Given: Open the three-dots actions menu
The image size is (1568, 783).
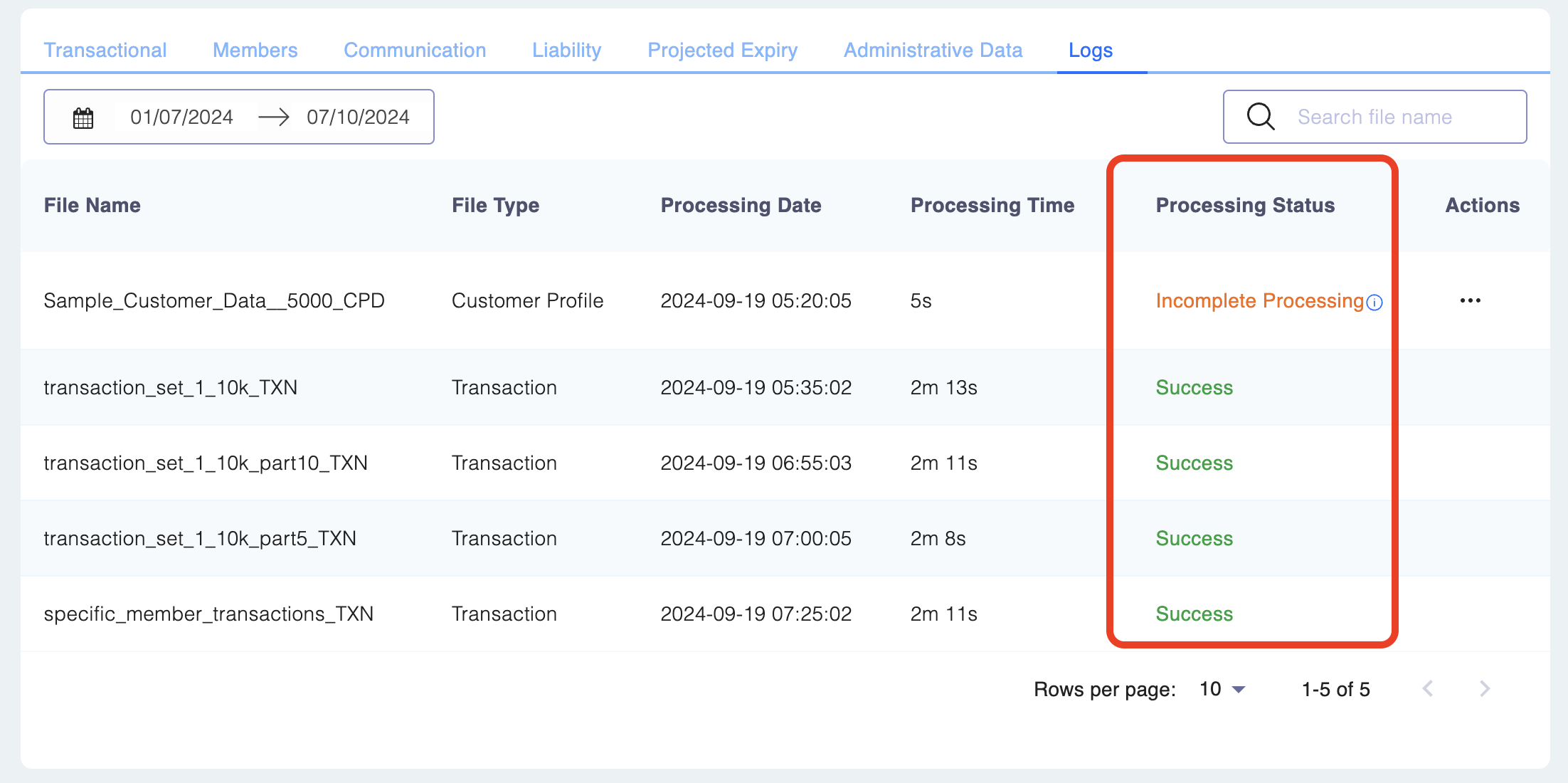Looking at the screenshot, I should click(1470, 300).
